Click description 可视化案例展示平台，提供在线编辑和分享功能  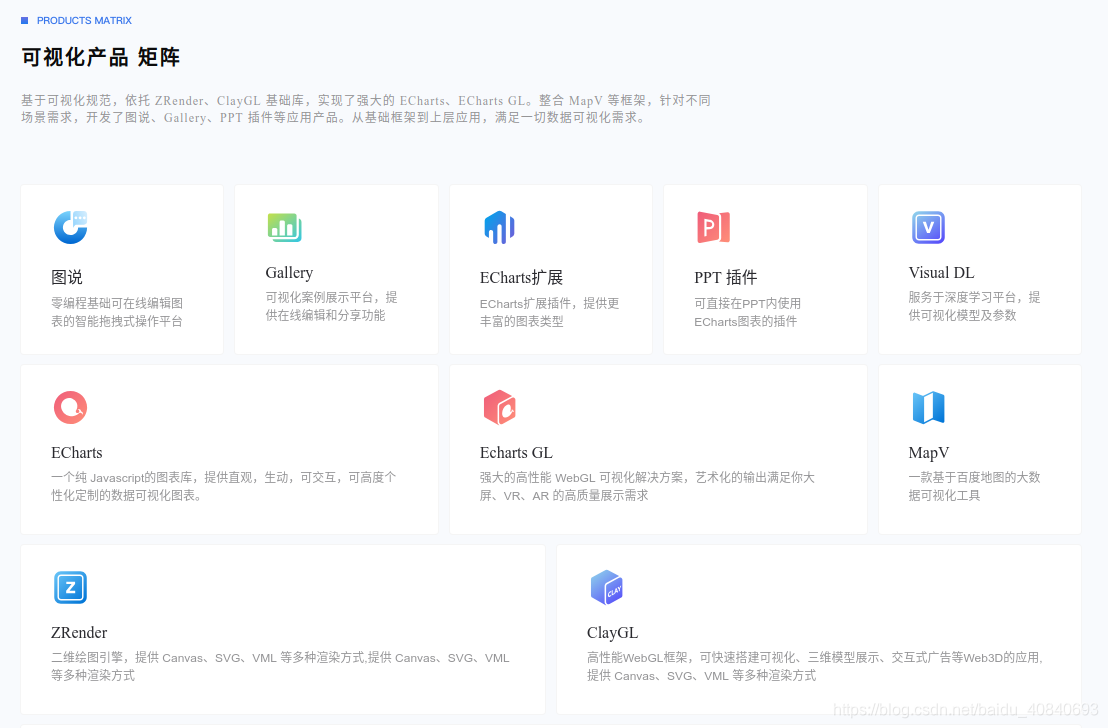click(331, 306)
